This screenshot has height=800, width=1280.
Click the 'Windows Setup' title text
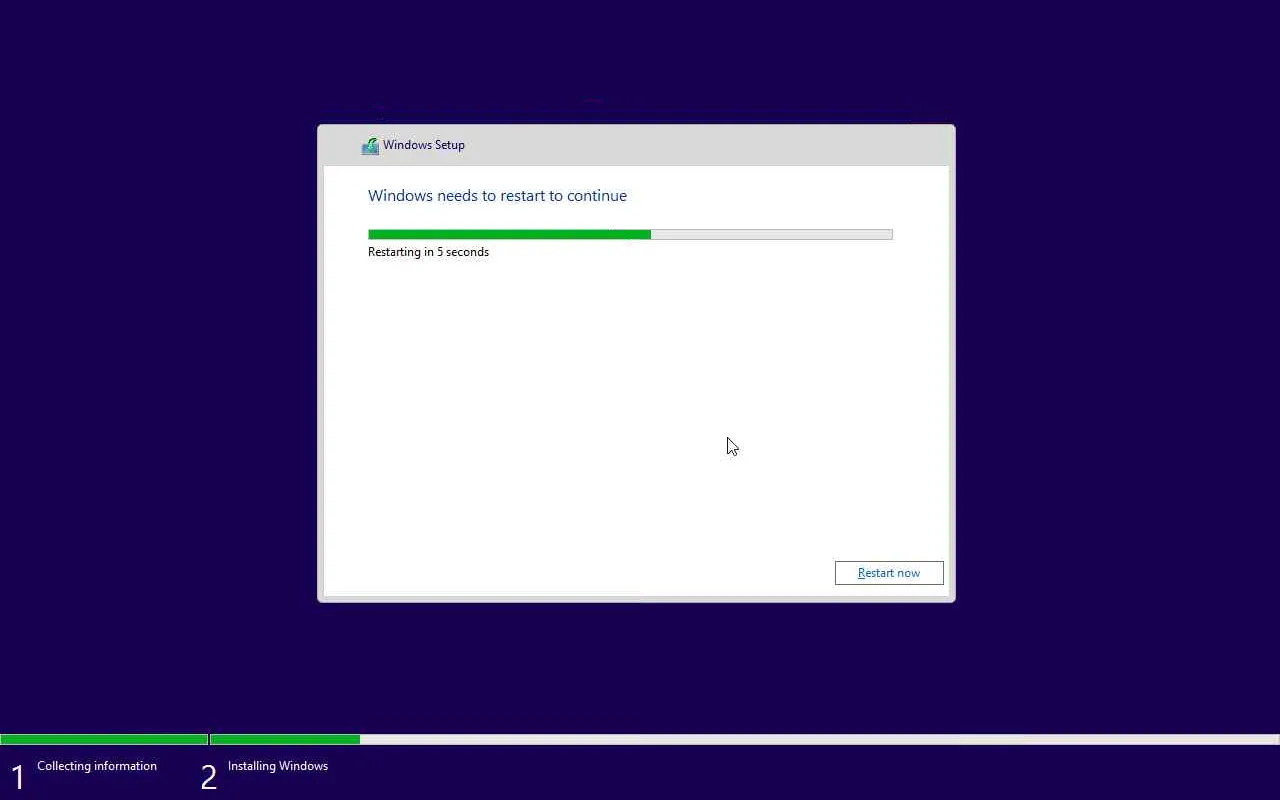coord(424,145)
